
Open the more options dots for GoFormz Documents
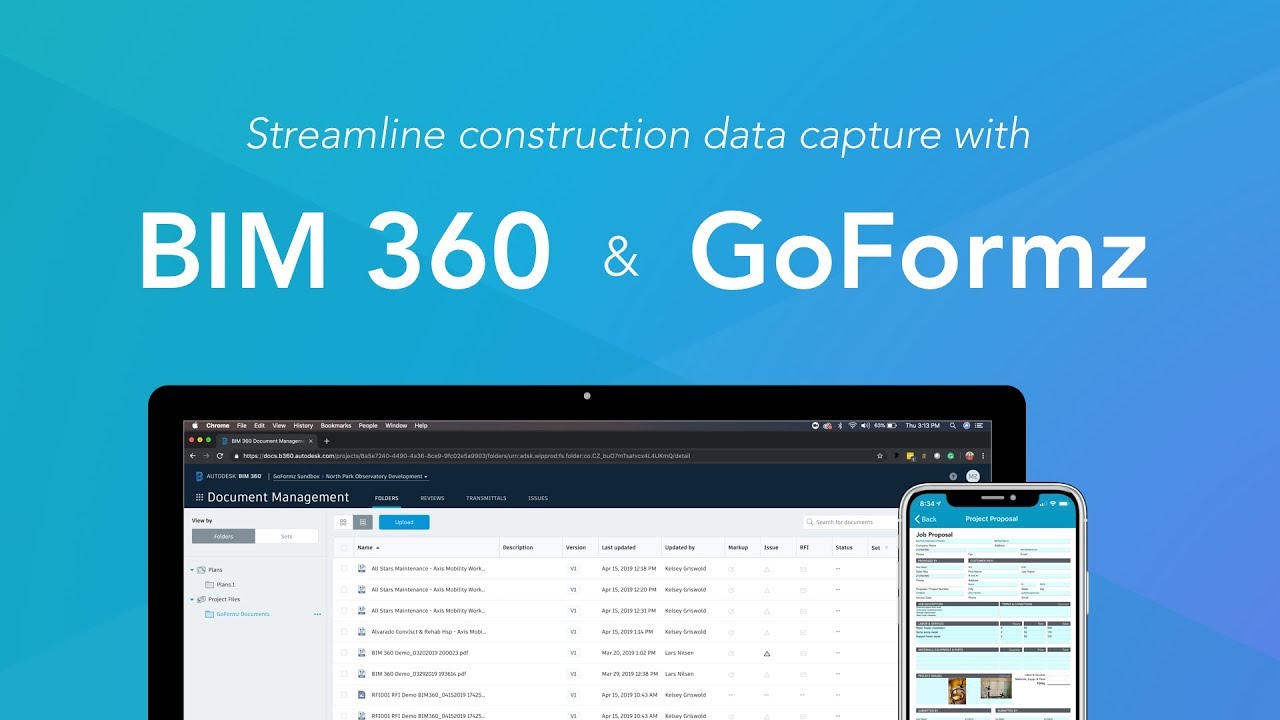(x=317, y=614)
